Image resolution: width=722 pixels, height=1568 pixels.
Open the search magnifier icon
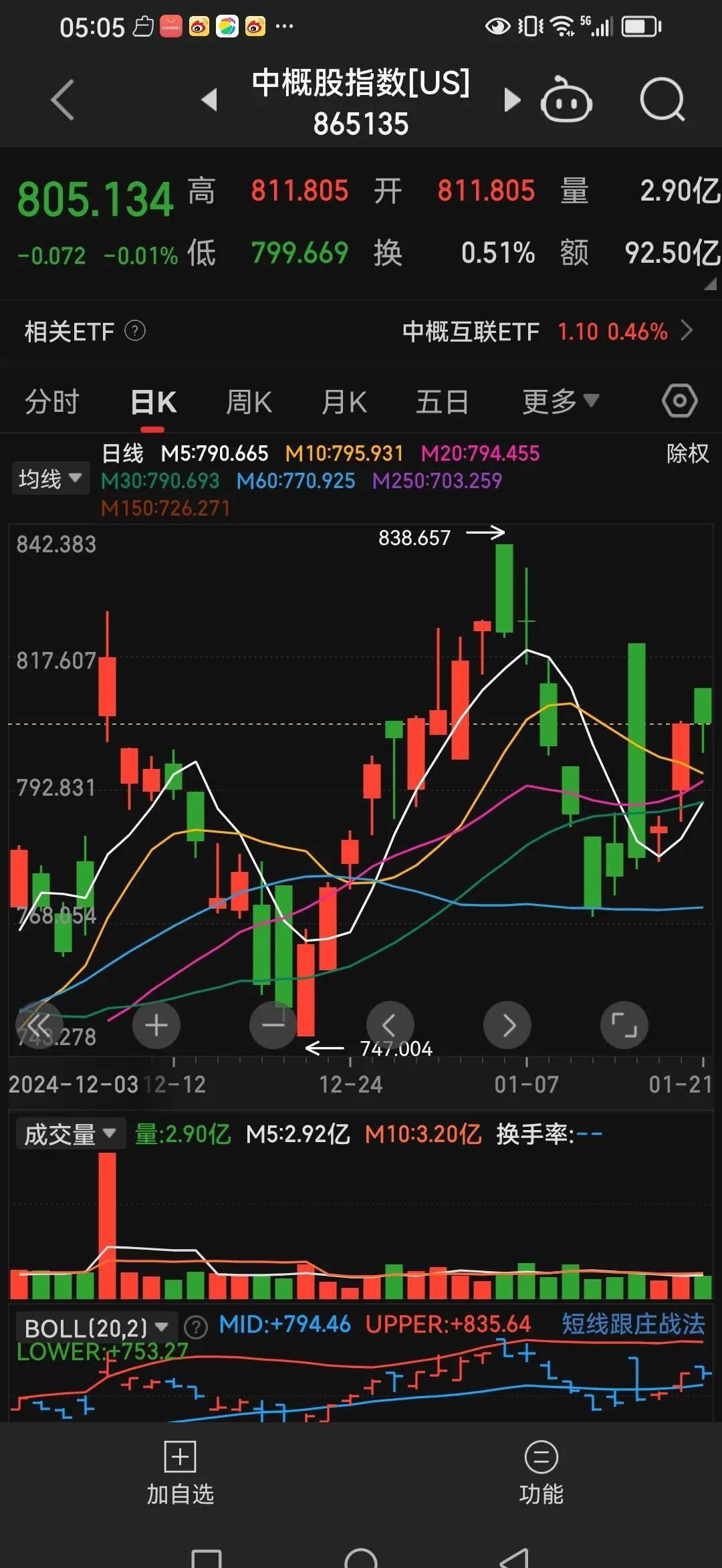662,101
